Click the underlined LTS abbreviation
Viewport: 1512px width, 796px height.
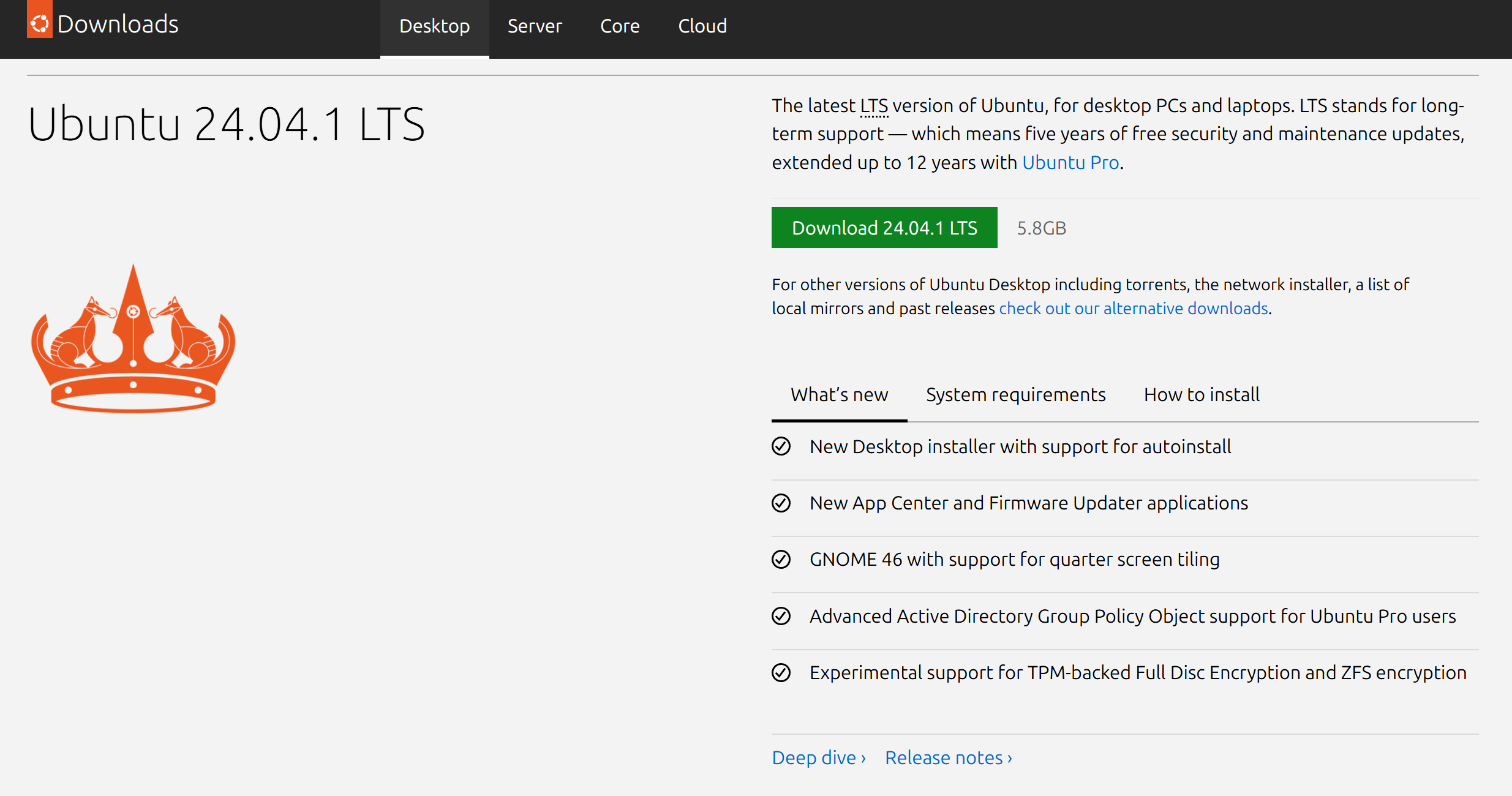874,106
